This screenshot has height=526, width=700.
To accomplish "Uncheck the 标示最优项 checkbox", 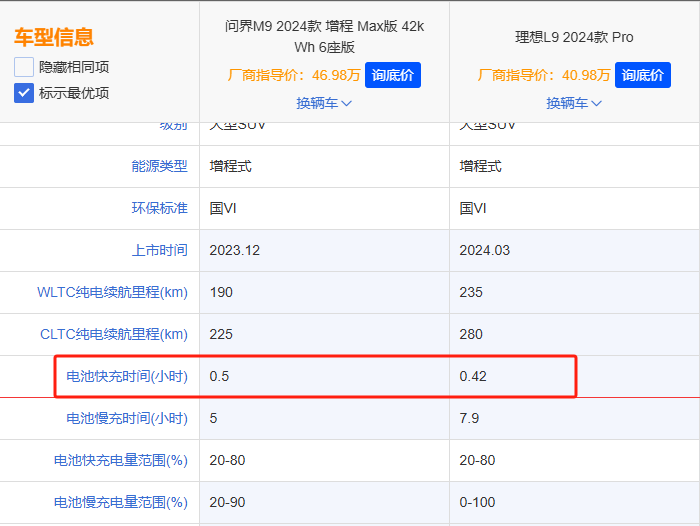I will [24, 93].
